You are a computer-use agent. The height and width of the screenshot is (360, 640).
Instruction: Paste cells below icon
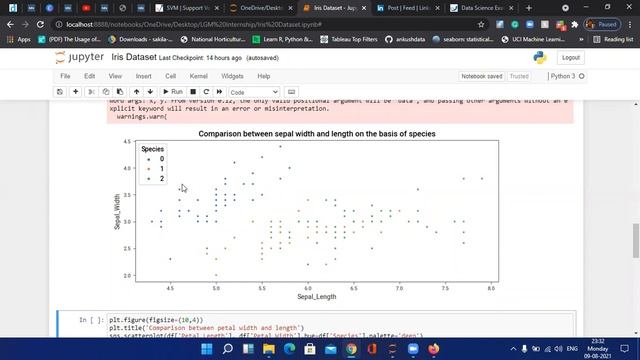coord(120,92)
